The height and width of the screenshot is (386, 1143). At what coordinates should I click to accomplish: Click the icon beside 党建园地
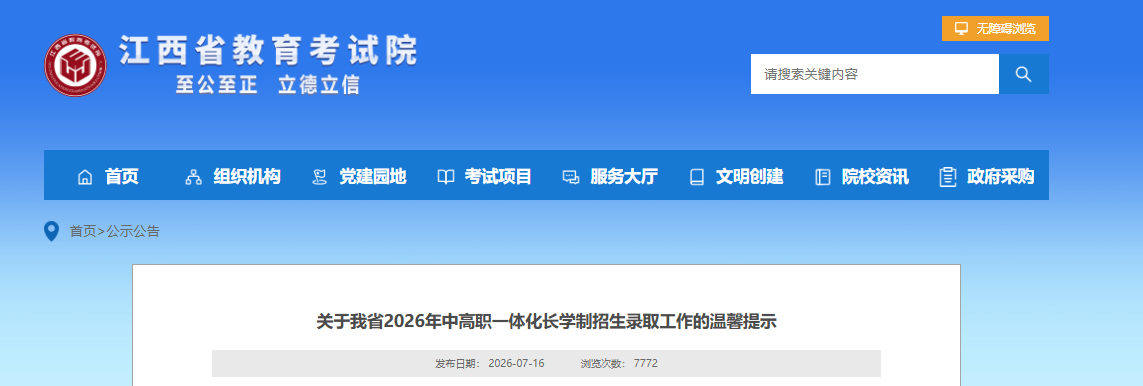tap(319, 177)
